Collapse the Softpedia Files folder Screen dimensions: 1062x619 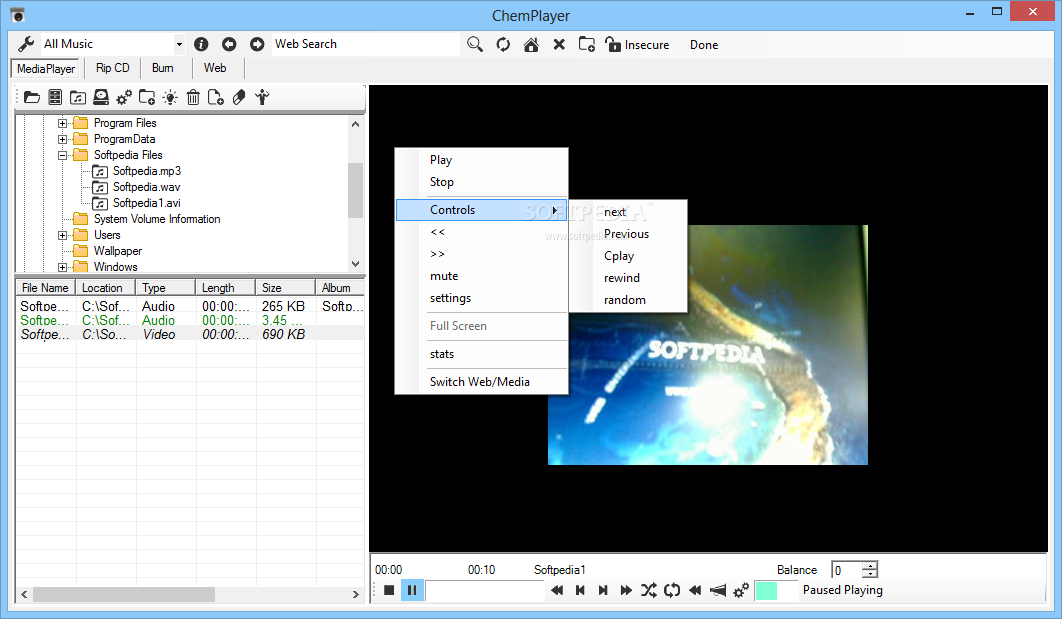62,155
